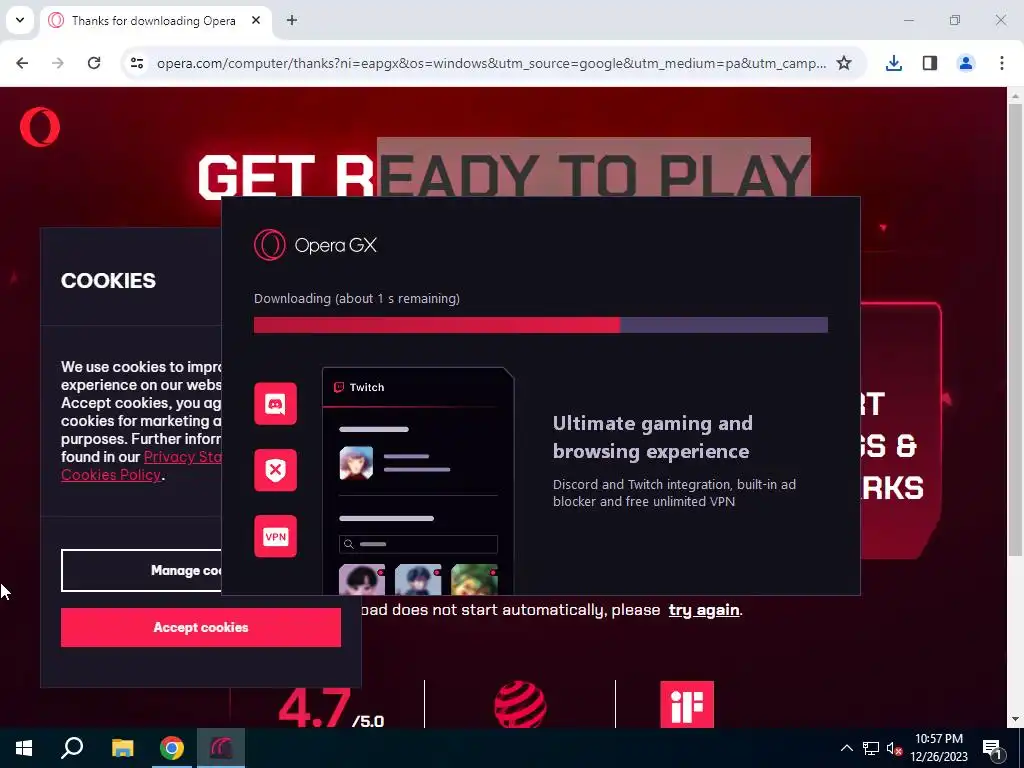Click the Ultimate gaming and browsing experience heading
1024x768 pixels.
tap(652, 438)
